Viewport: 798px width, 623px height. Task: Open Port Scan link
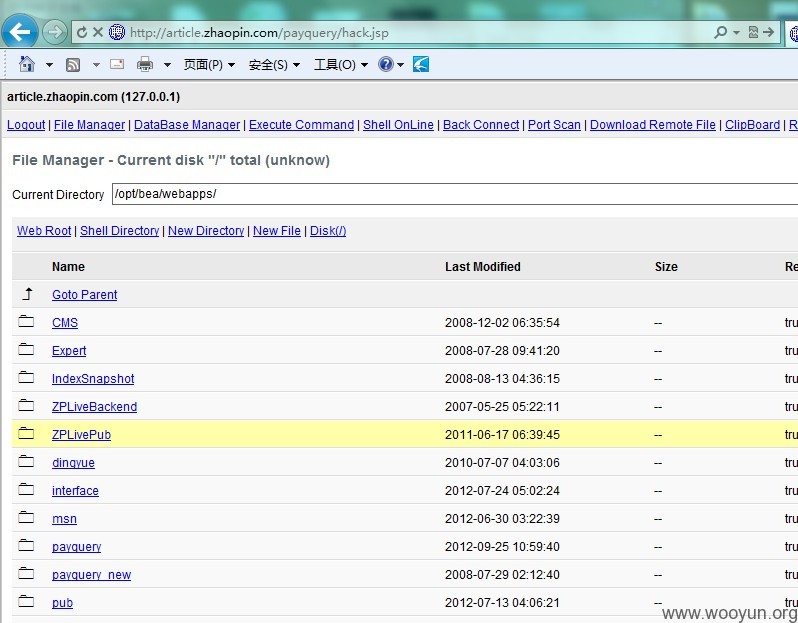554,125
